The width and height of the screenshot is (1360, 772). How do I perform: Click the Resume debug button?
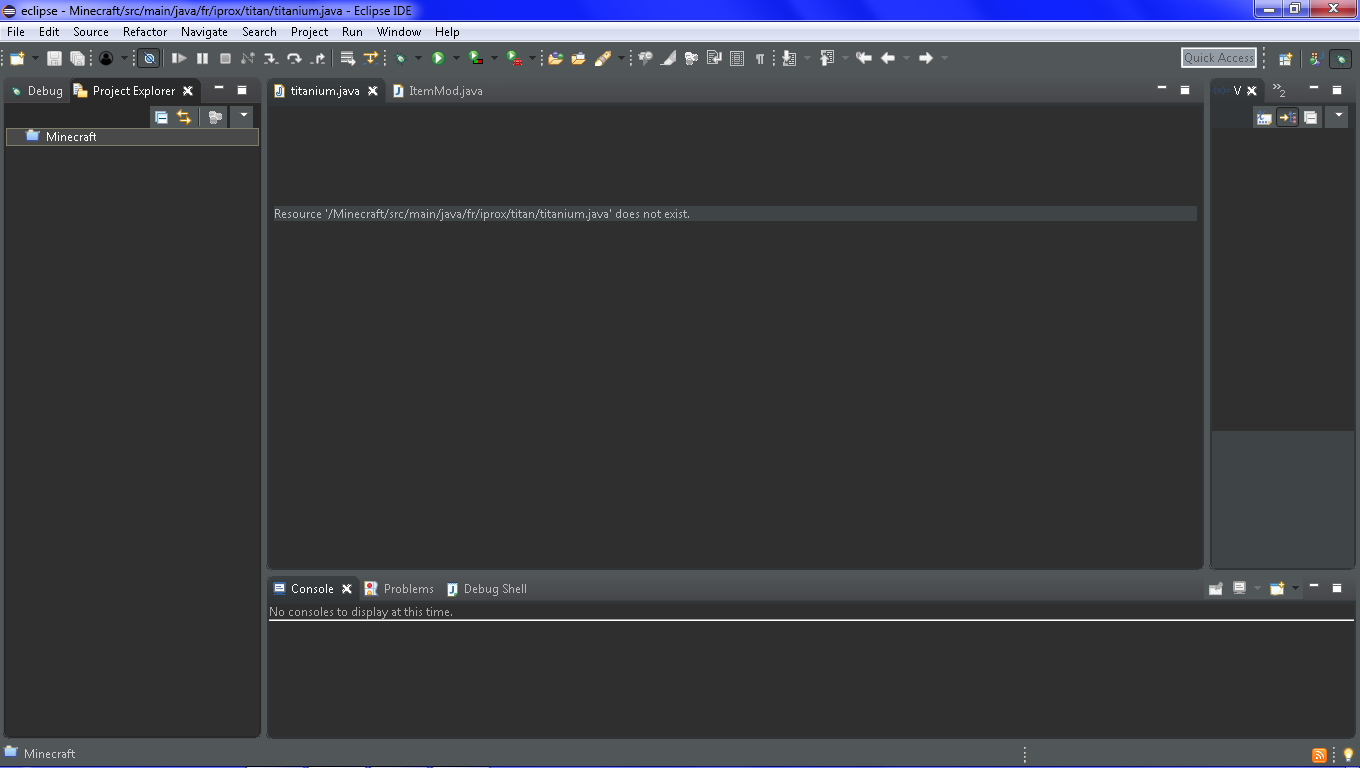[179, 59]
